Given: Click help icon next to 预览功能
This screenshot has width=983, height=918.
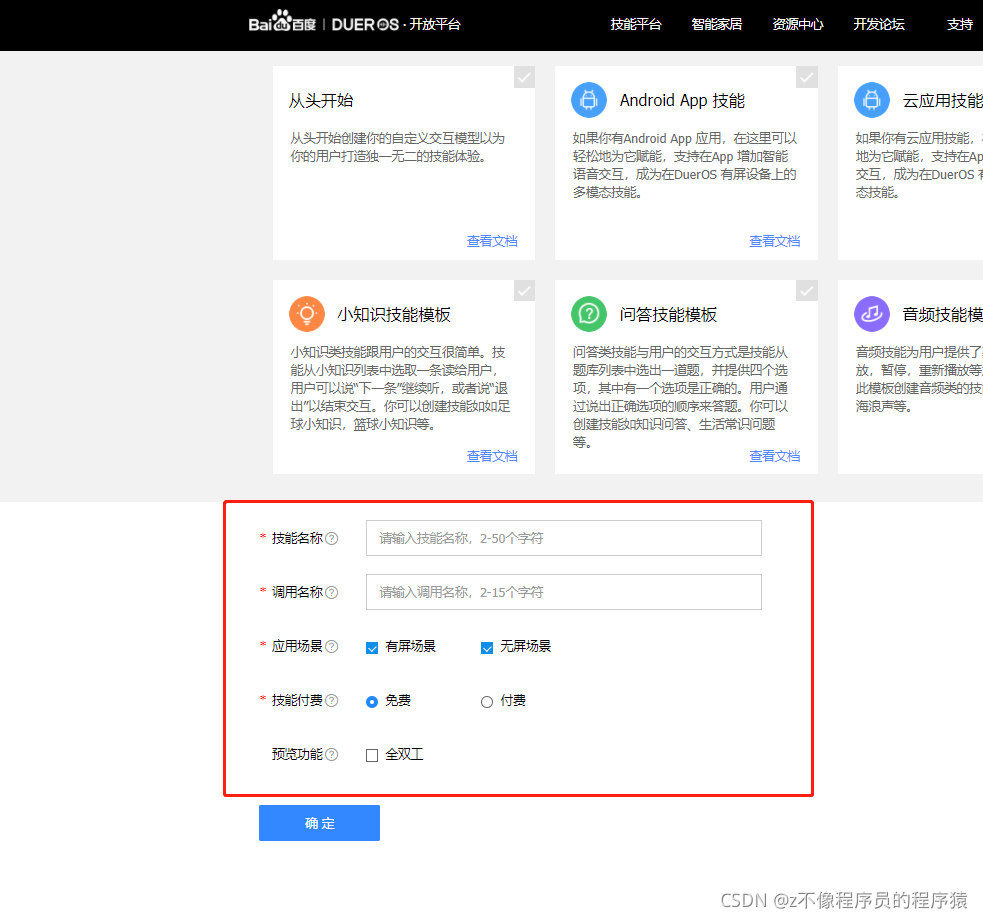Looking at the screenshot, I should click(332, 754).
